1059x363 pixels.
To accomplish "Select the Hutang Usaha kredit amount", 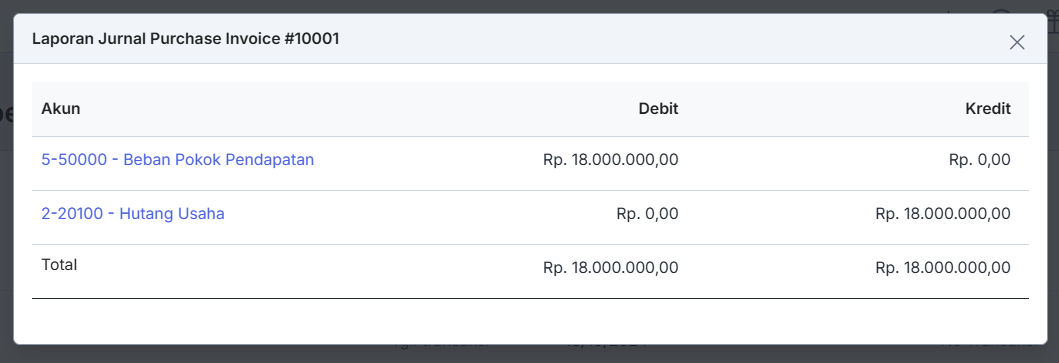I will click(x=943, y=214).
